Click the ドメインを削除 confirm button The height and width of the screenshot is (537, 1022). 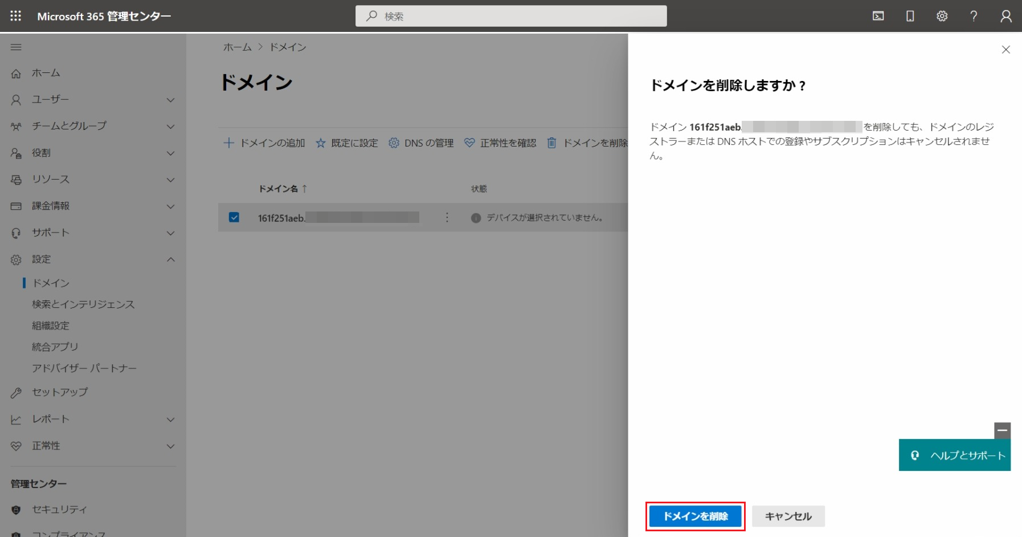[x=695, y=516]
